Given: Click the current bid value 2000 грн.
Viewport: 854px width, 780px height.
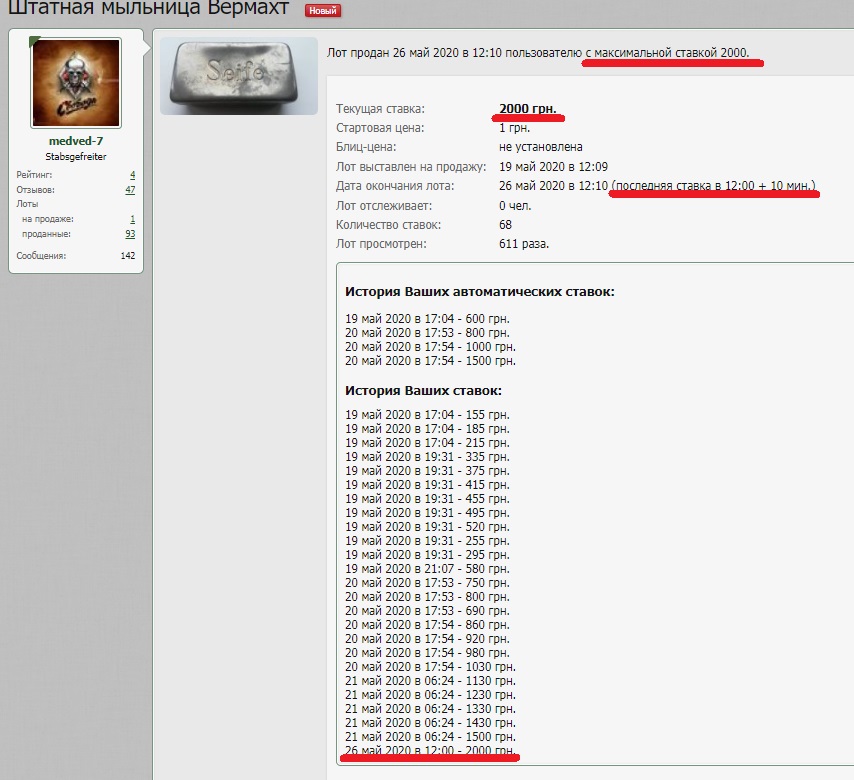Looking at the screenshot, I should 528,108.
